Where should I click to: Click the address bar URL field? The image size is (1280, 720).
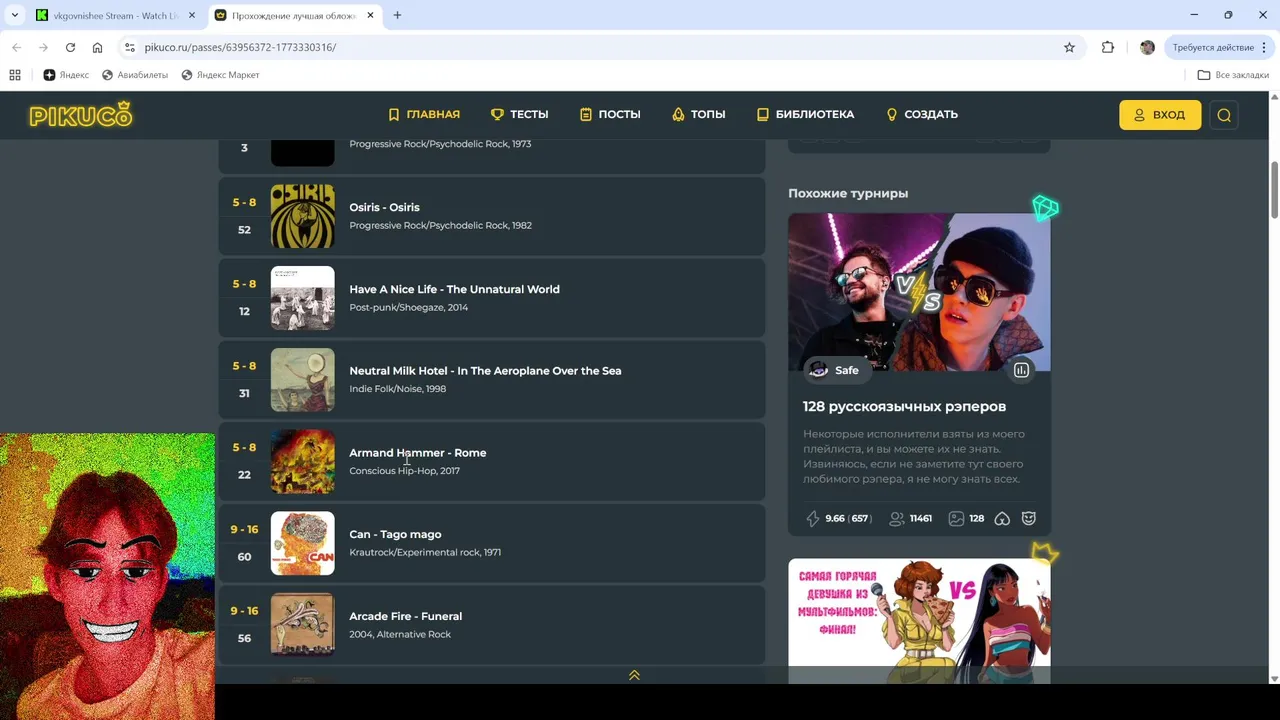pyautogui.click(x=600, y=47)
